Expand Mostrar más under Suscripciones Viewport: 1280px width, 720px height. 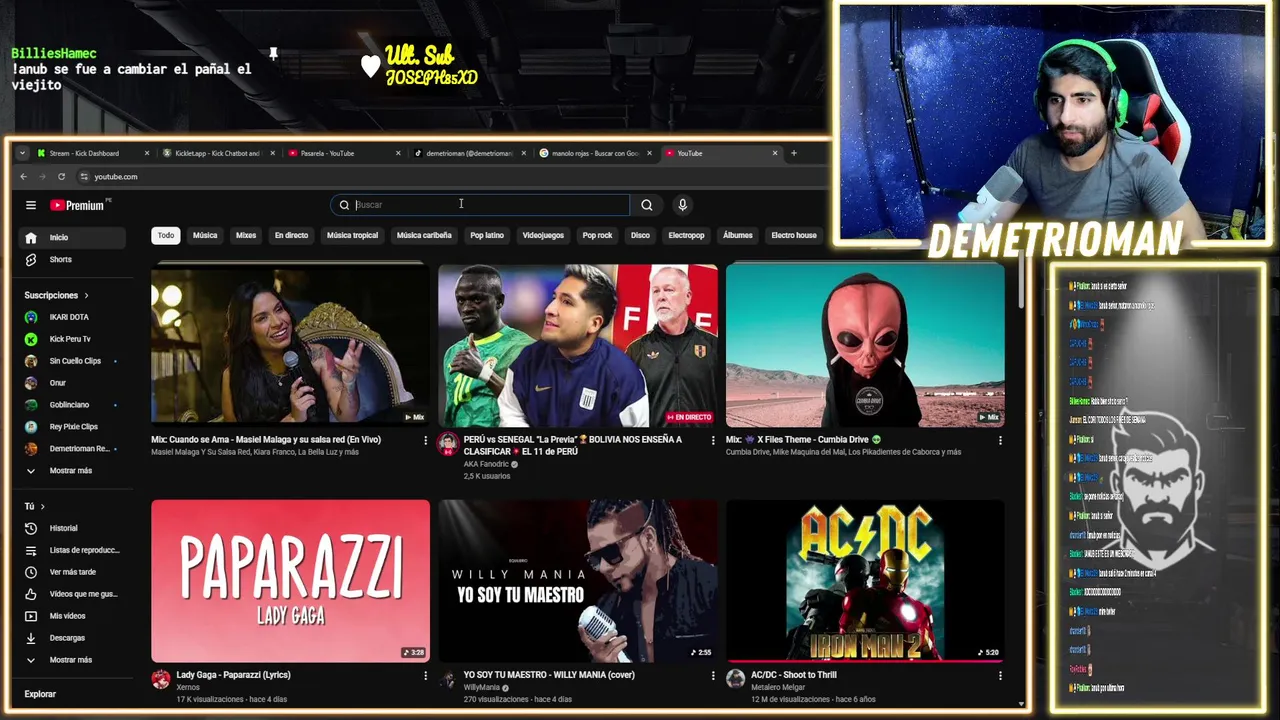pos(71,471)
